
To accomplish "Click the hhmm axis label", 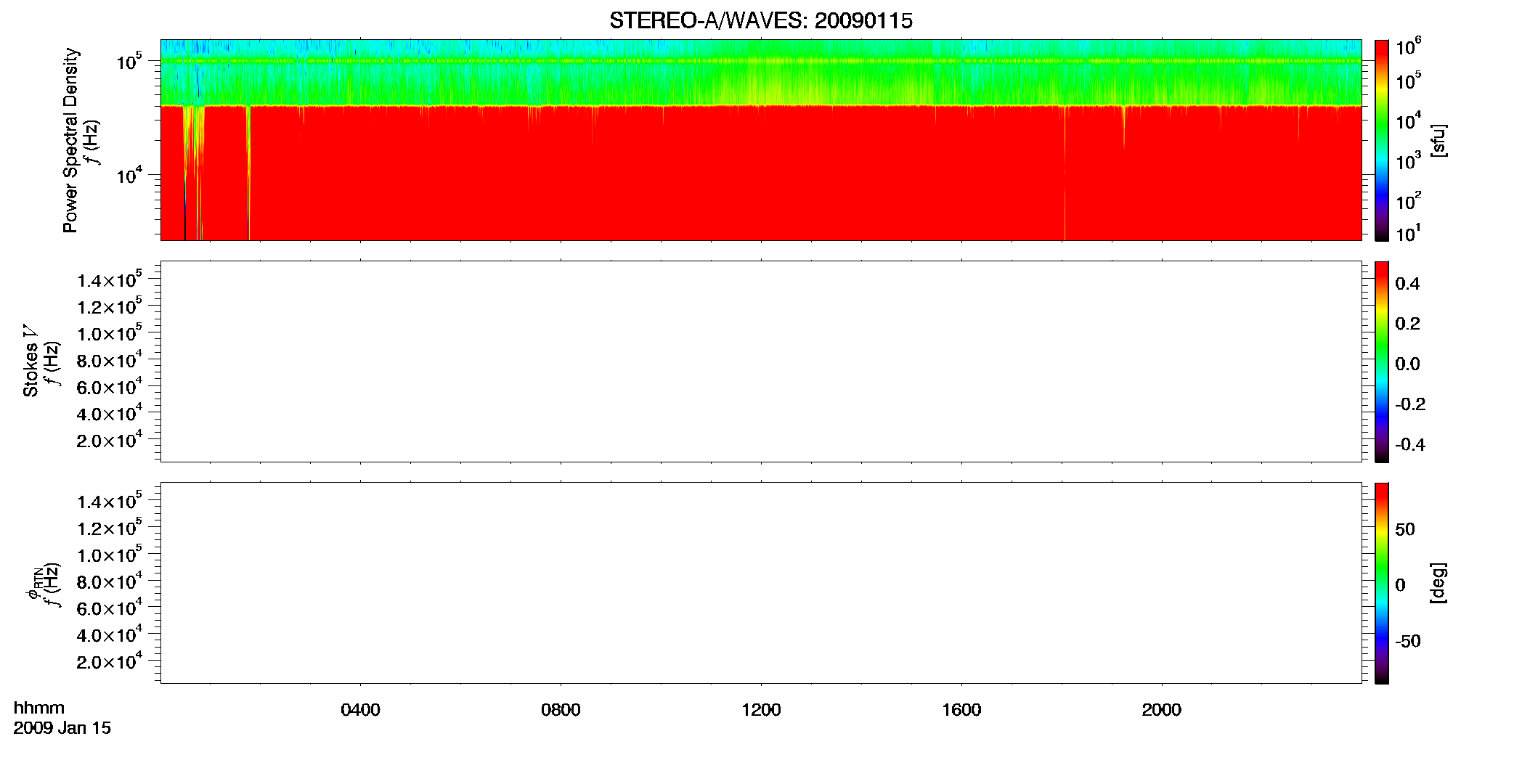I will point(39,709).
